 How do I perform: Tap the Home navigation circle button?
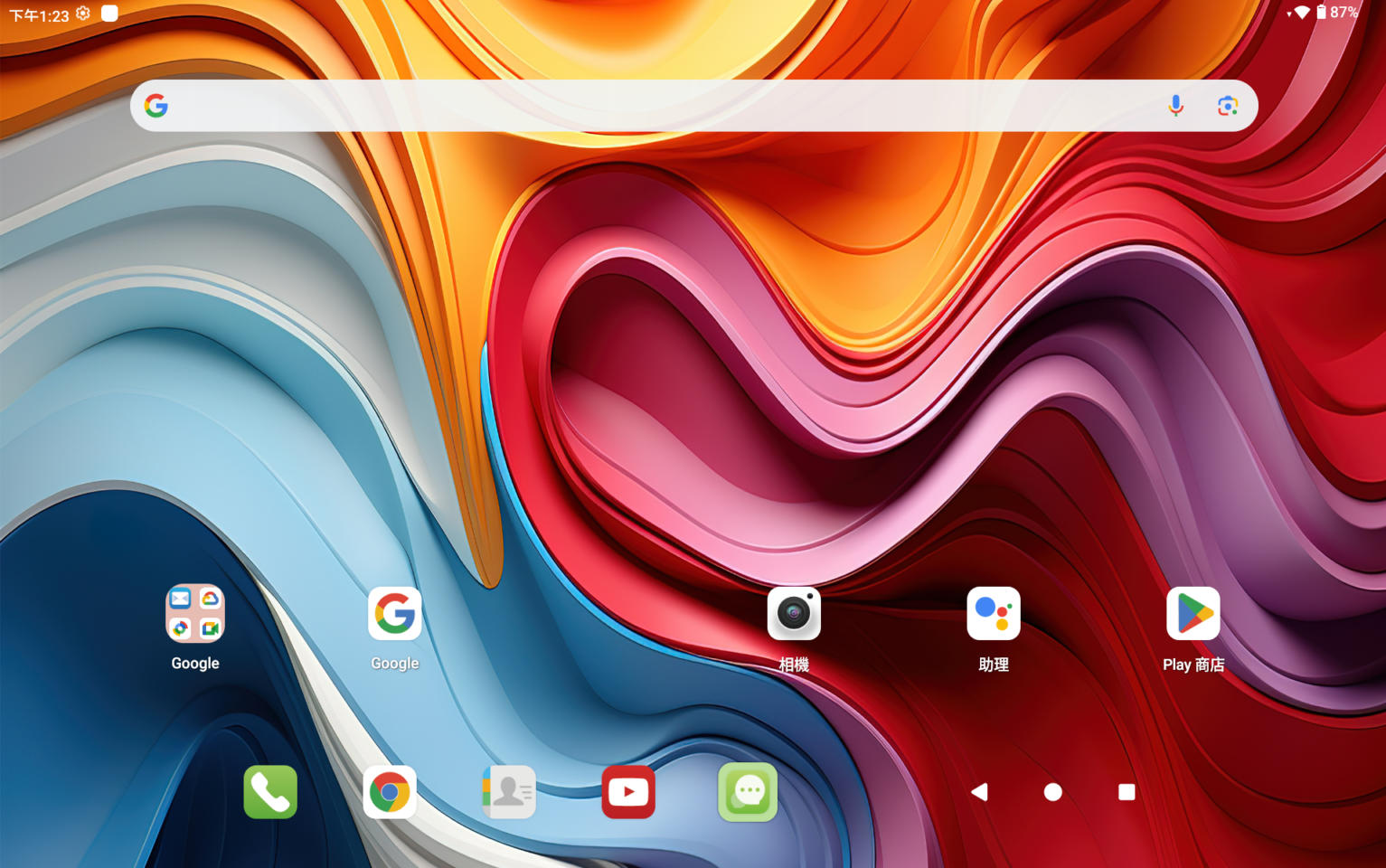1053,792
